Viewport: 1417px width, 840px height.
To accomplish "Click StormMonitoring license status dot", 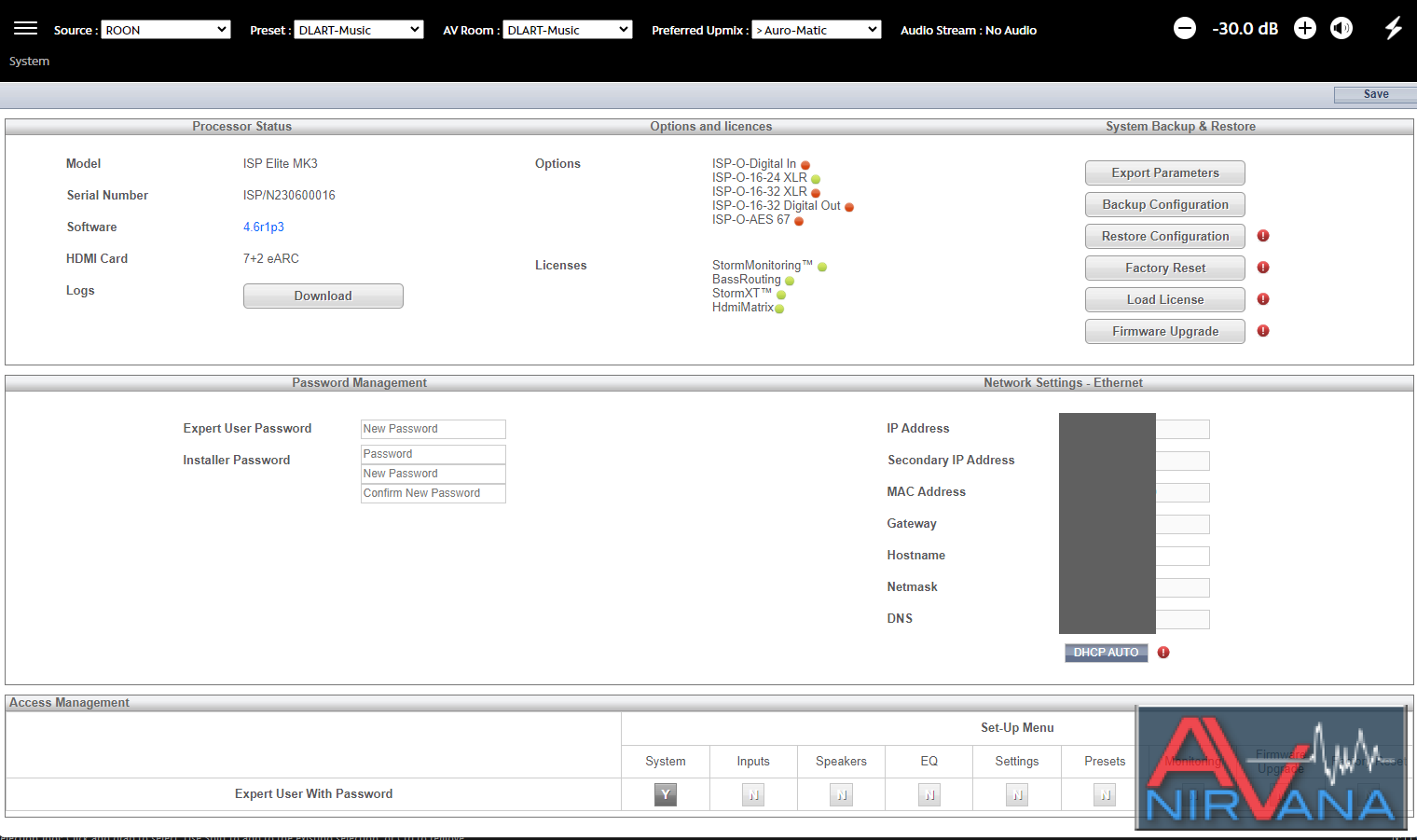I will pos(822,267).
